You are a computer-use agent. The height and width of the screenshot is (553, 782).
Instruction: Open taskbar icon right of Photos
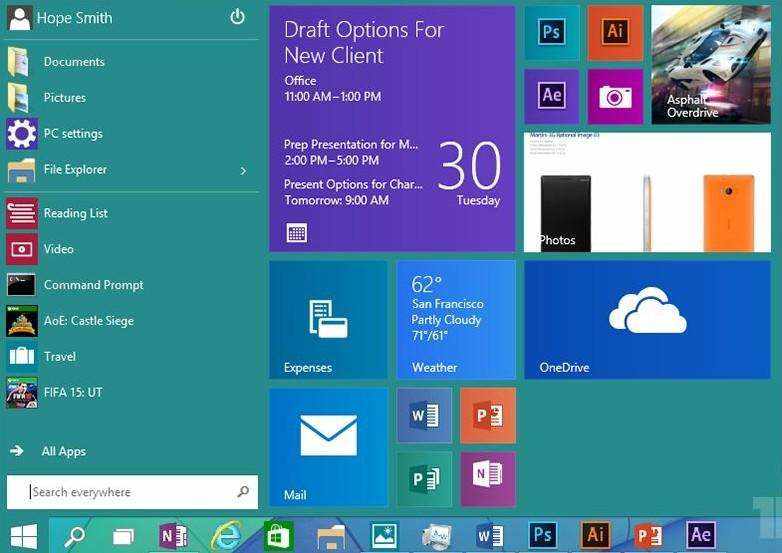[436, 536]
